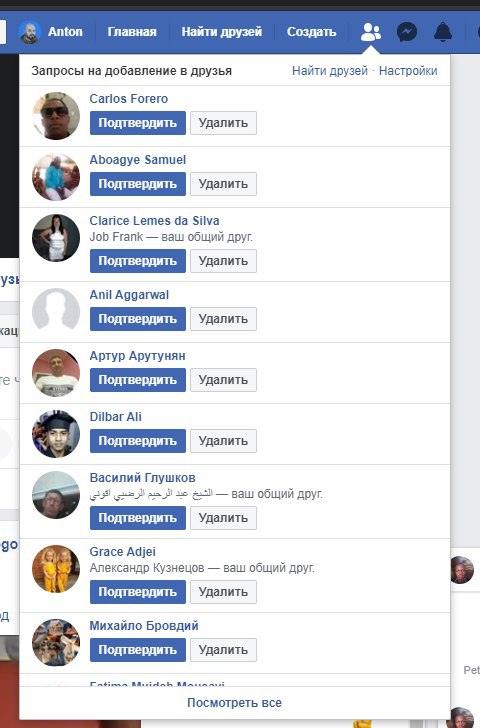
Task: Delete Aboagye Samuel's friend request
Action: pos(223,184)
